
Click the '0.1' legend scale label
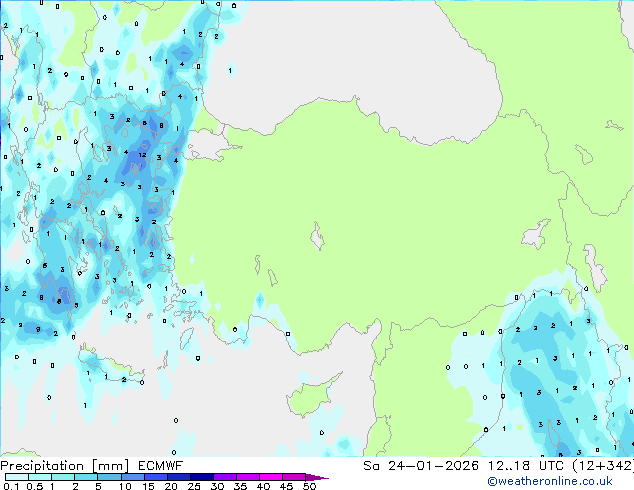click(11, 486)
